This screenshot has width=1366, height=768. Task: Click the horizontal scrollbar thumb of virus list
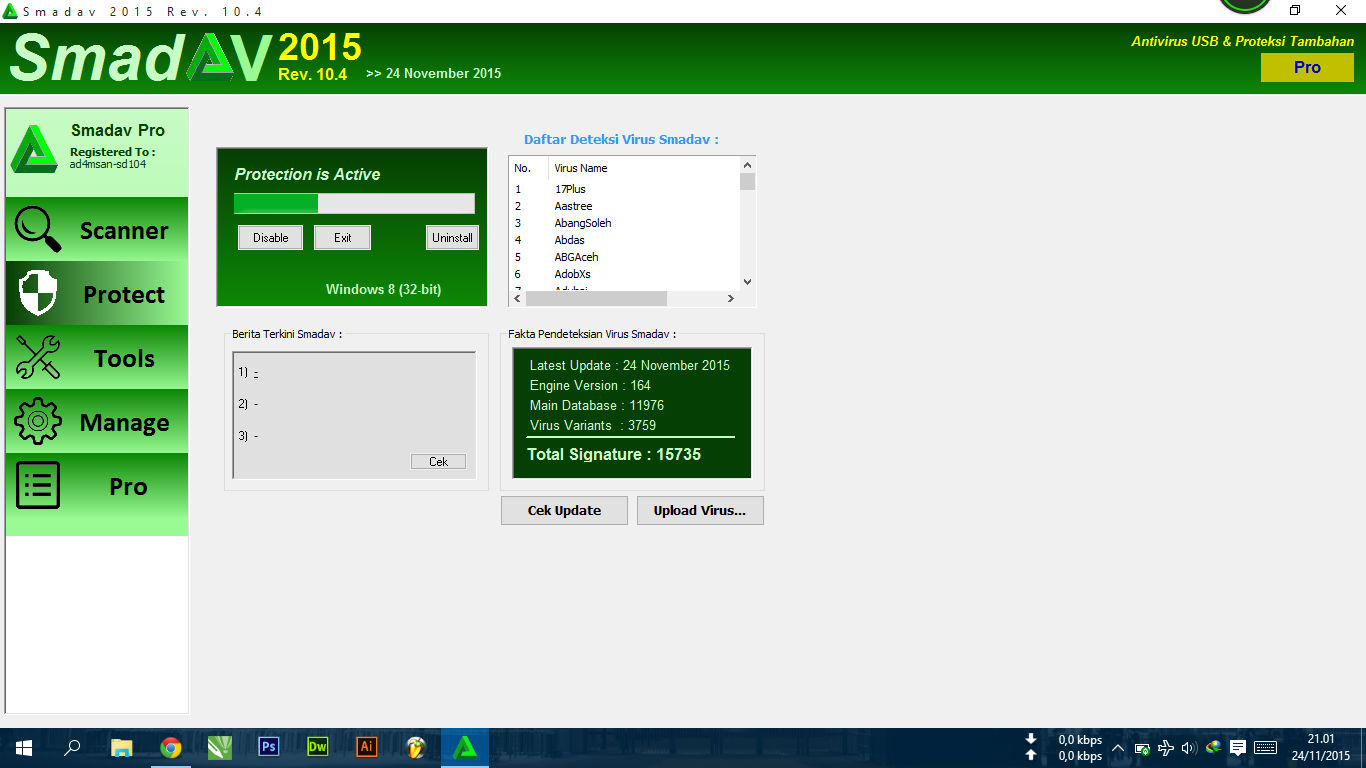(596, 298)
